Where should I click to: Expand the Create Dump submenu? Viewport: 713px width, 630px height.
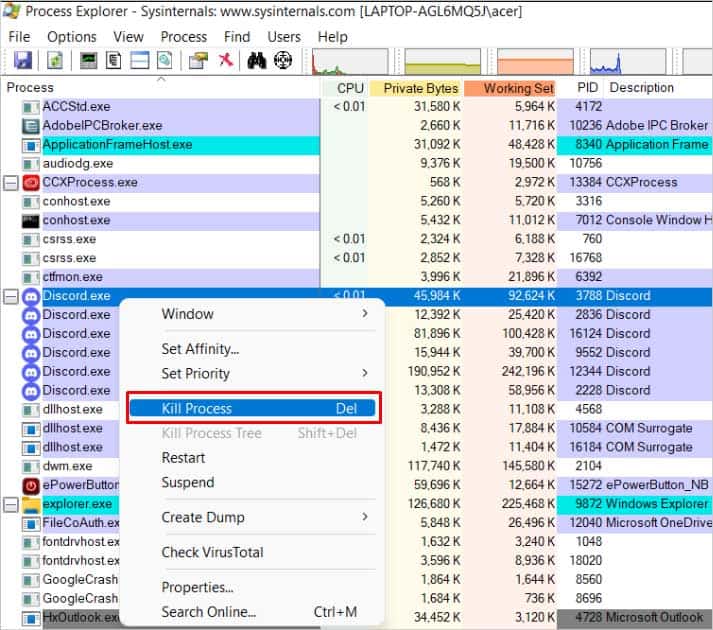tap(253, 517)
